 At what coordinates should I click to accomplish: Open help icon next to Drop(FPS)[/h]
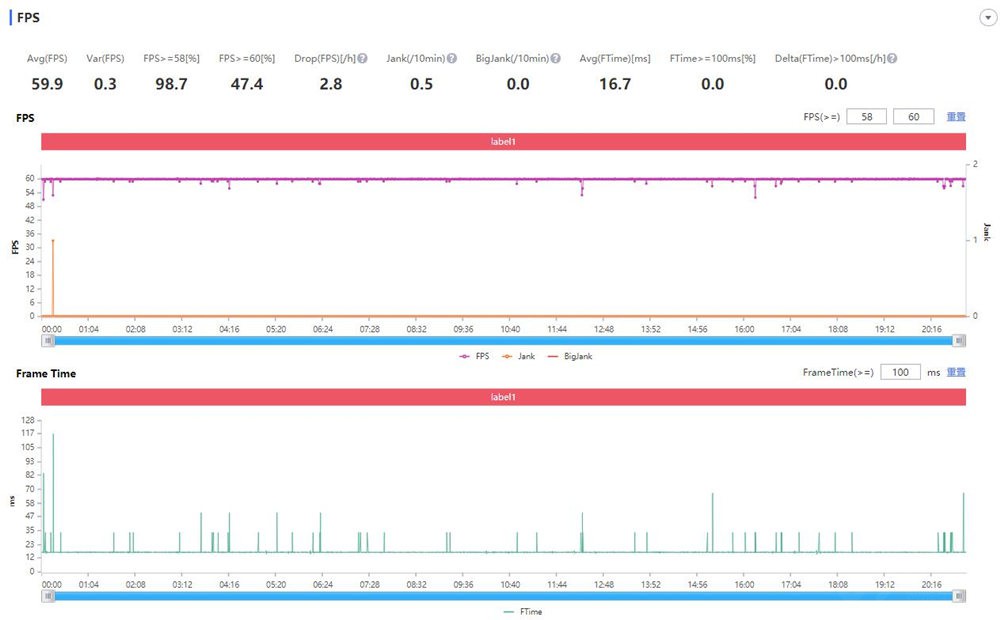pyautogui.click(x=362, y=58)
